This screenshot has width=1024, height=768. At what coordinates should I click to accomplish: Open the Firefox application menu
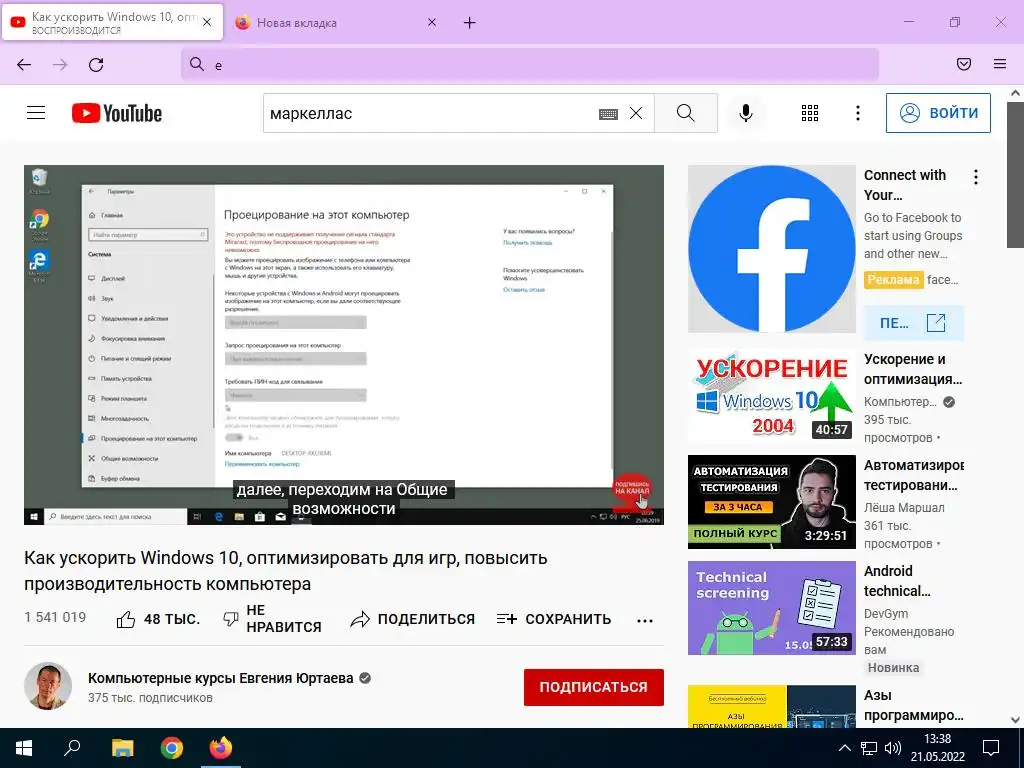[x=1000, y=64]
